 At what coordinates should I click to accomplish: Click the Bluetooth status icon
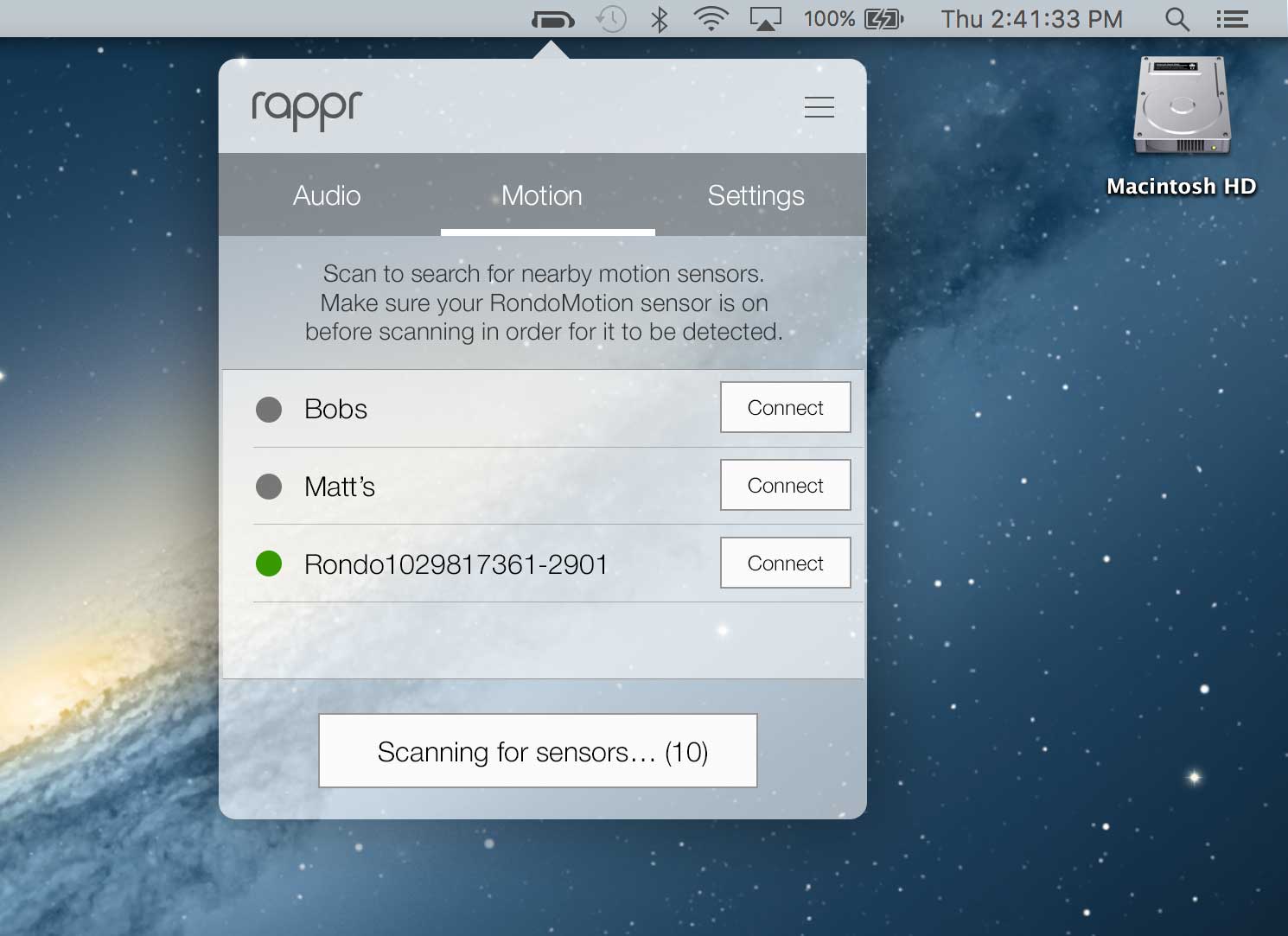point(660,19)
